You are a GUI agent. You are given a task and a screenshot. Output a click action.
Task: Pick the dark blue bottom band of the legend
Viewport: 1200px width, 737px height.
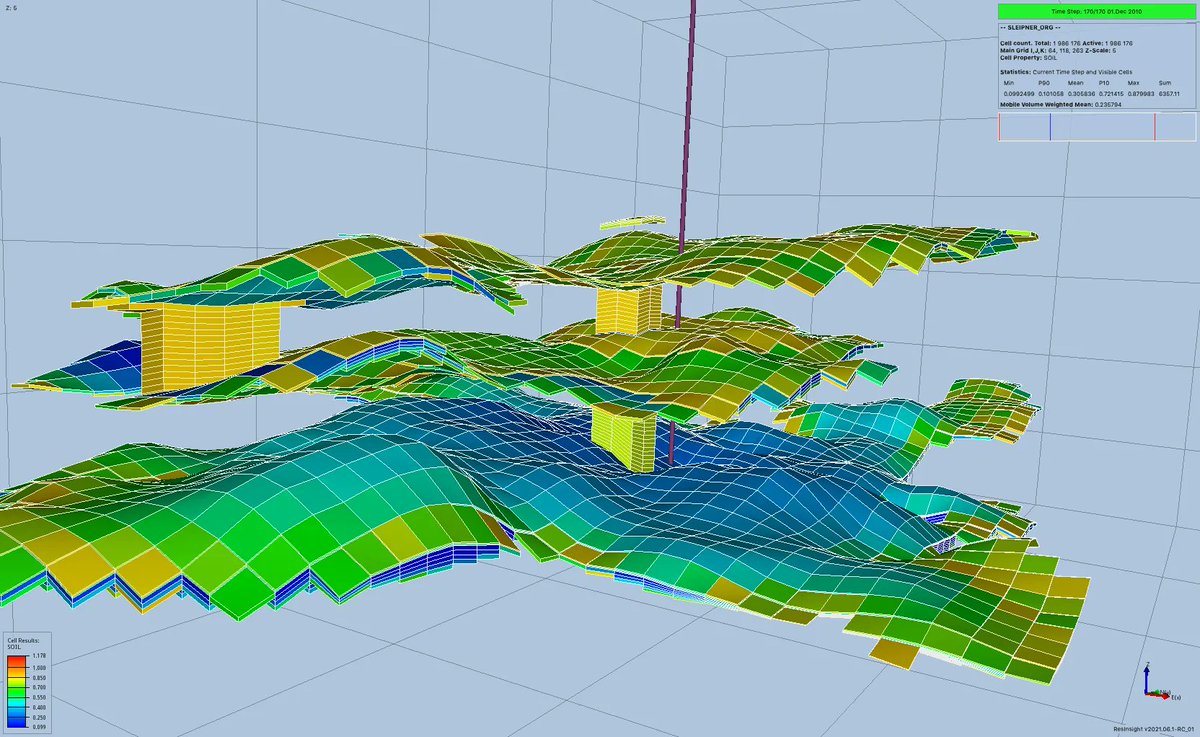point(16,720)
